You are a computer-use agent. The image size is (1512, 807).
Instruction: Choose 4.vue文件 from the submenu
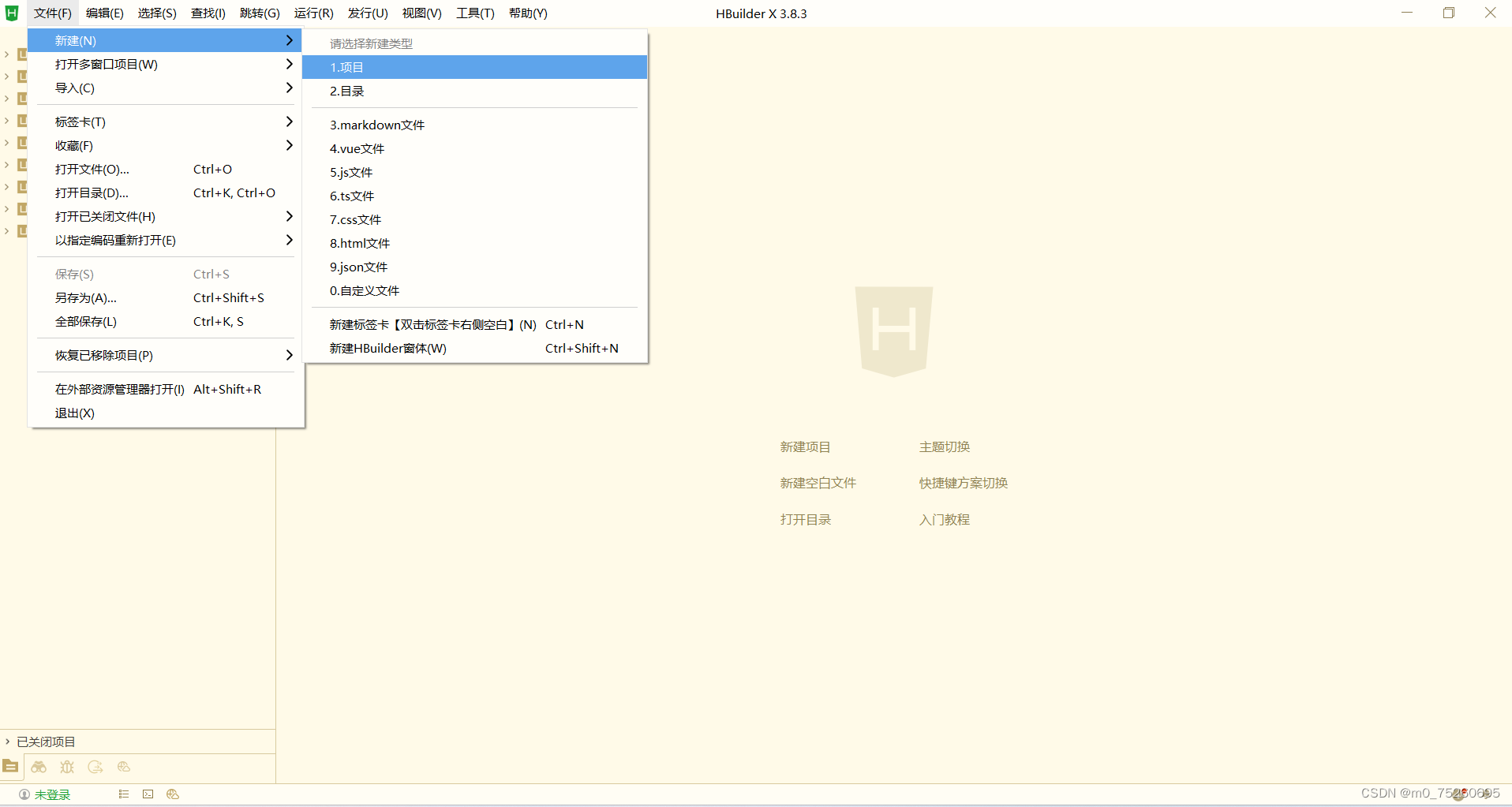tap(474, 148)
